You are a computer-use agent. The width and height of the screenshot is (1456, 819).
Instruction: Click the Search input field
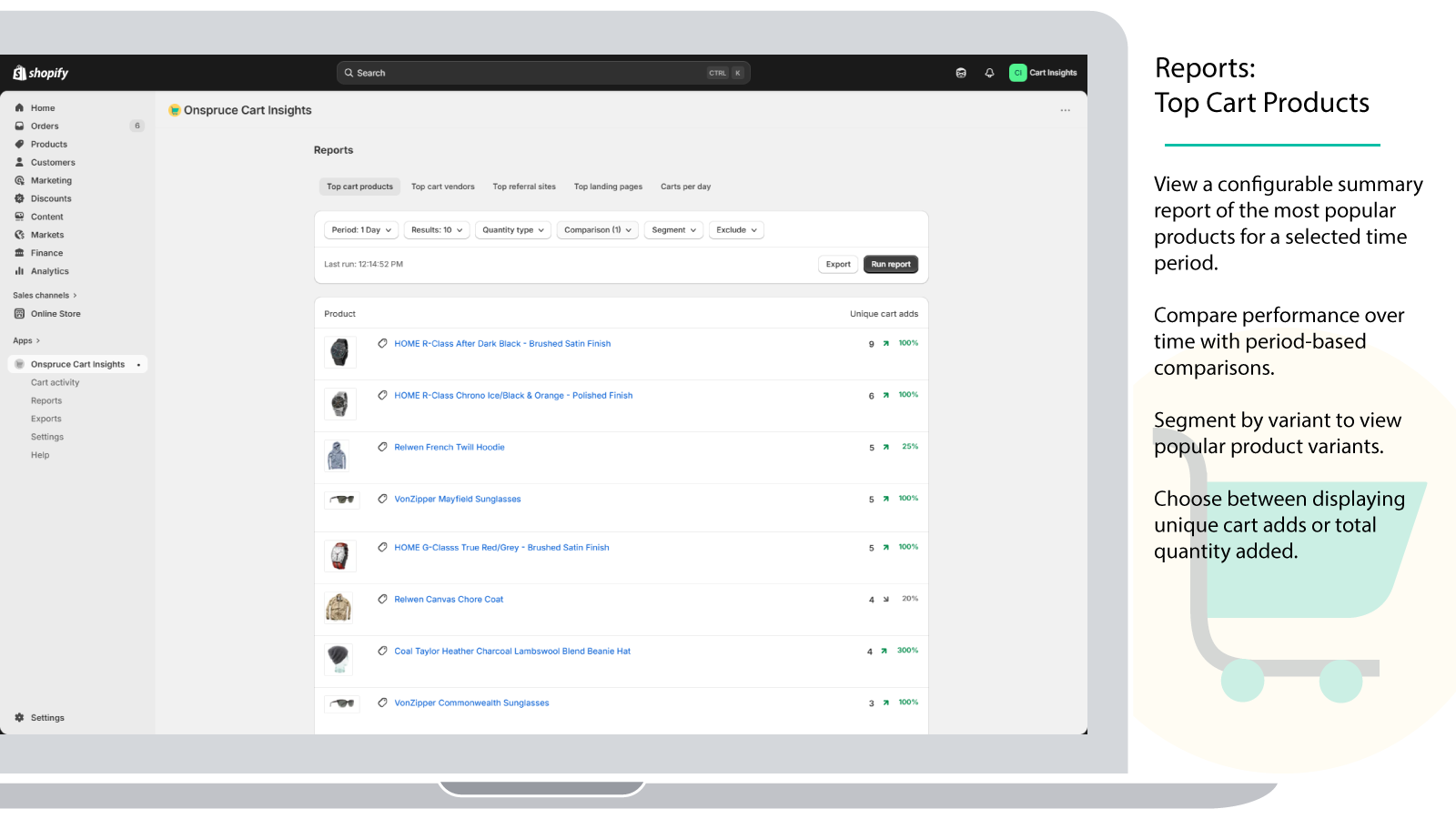tap(543, 73)
